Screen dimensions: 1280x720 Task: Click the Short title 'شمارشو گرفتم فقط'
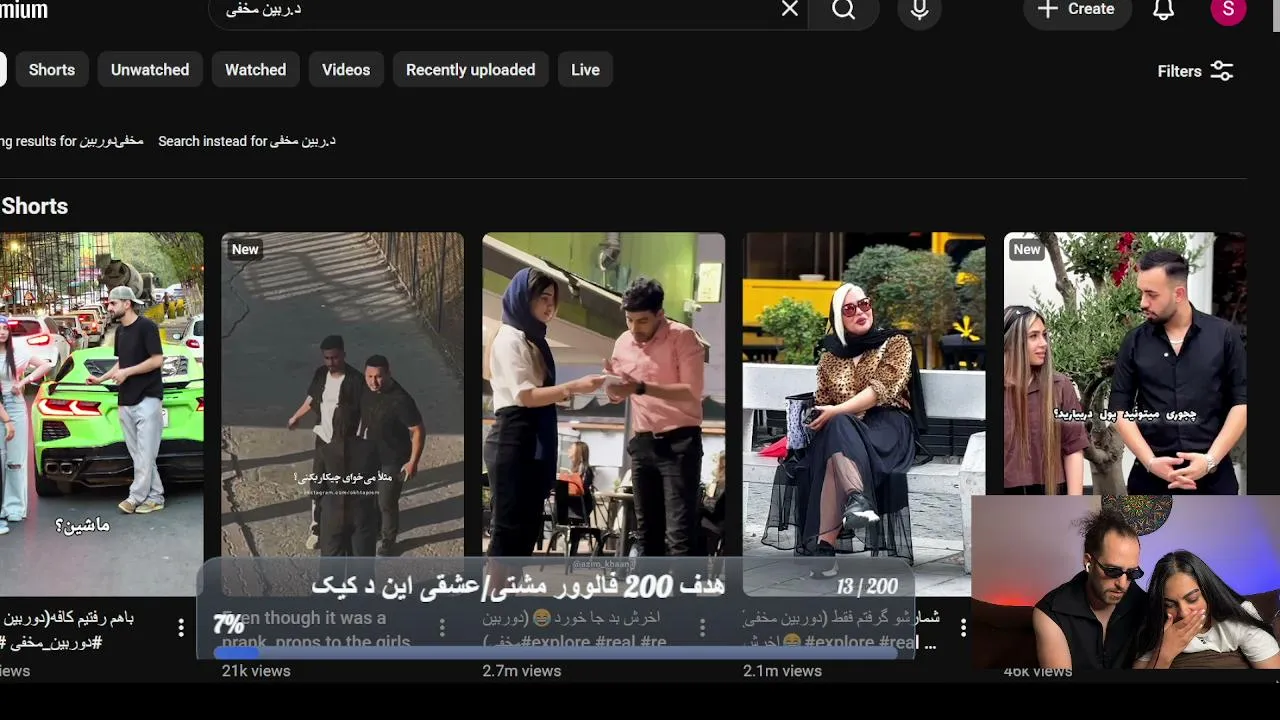coord(842,630)
